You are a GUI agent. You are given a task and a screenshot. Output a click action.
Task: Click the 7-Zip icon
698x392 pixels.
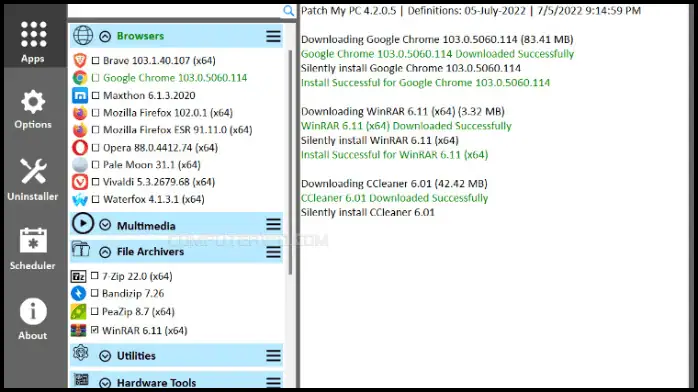(x=79, y=277)
